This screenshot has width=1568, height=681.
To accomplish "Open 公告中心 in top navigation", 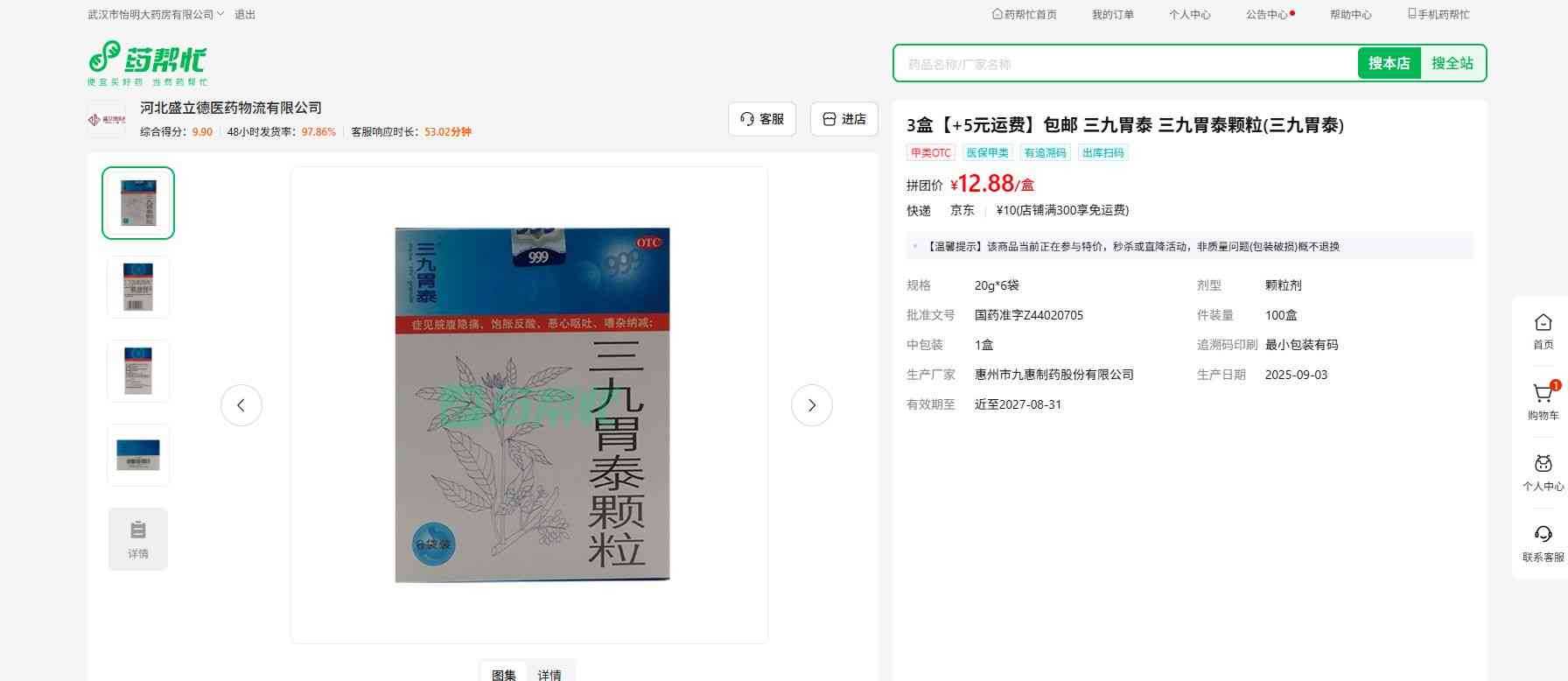I will click(x=1266, y=15).
